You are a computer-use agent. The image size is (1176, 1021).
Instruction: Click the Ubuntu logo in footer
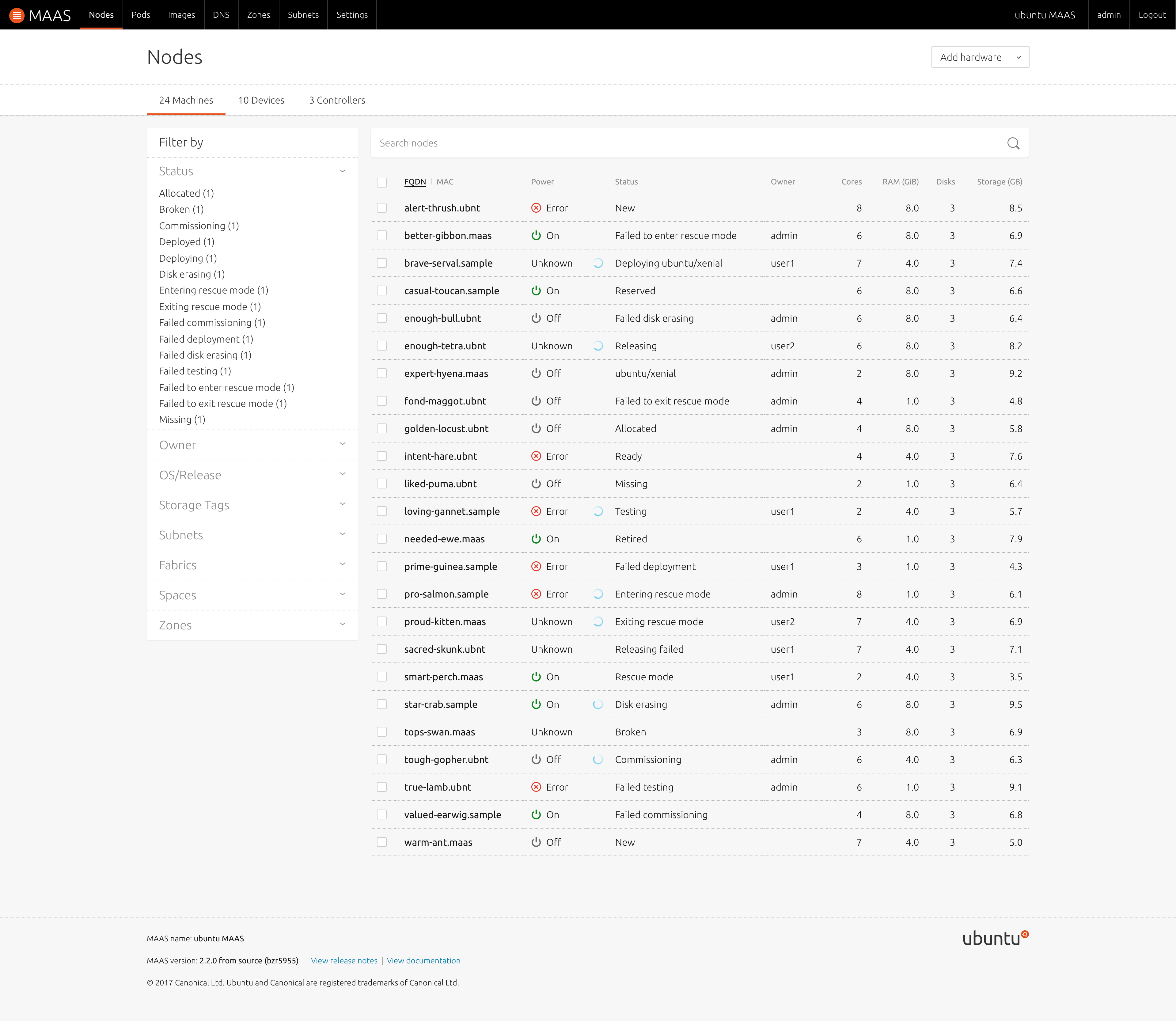tap(995, 938)
